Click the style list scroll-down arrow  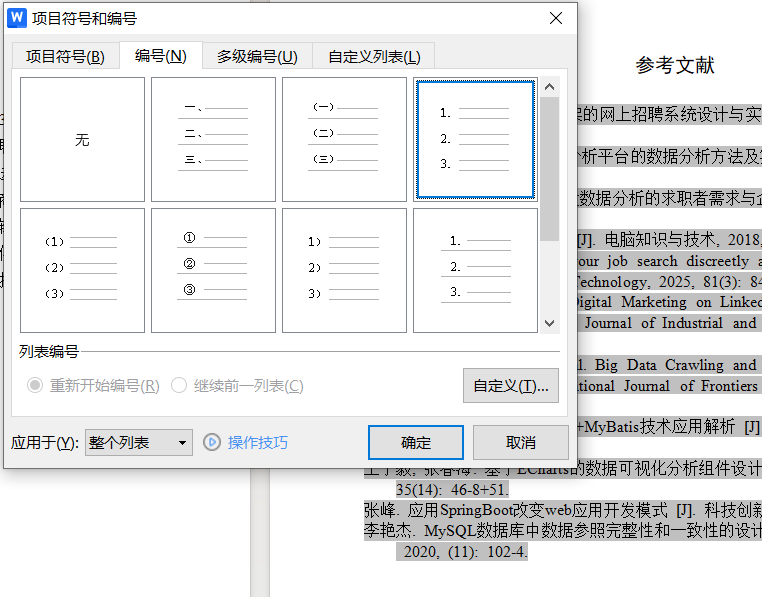pyautogui.click(x=550, y=323)
